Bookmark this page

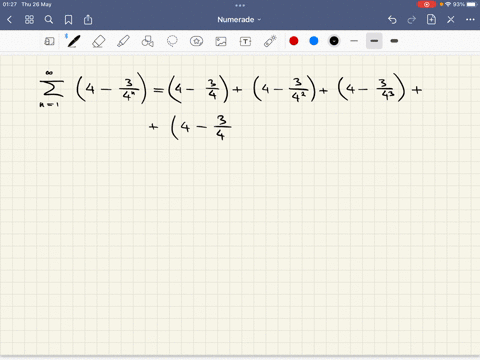click(68, 20)
